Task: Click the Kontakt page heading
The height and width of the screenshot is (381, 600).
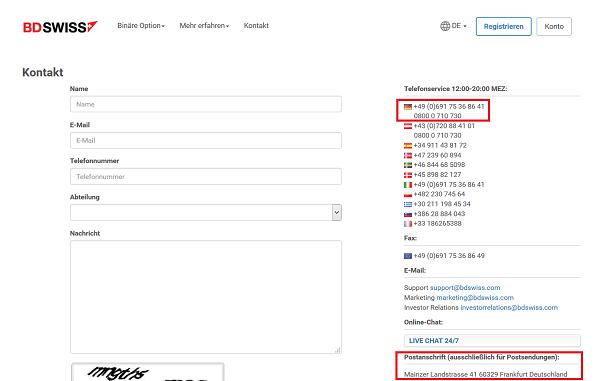Action: click(x=42, y=72)
